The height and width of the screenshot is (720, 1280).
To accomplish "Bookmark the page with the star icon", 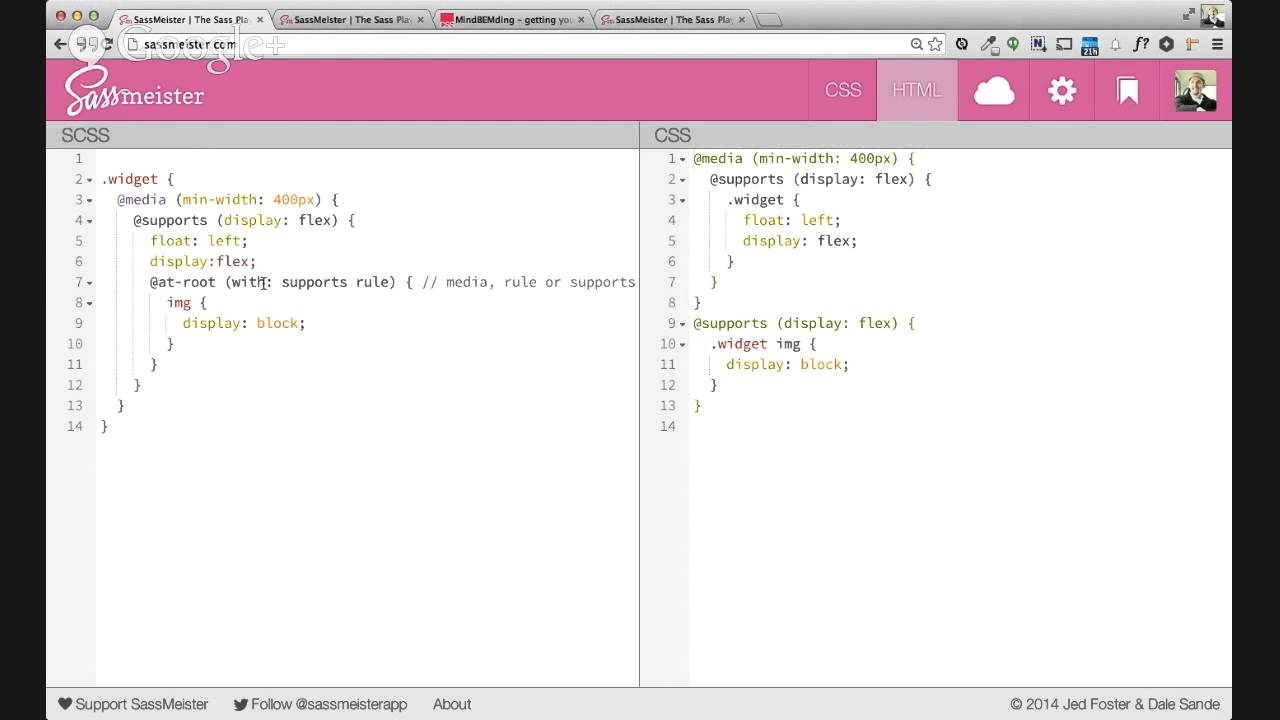I will click(x=935, y=44).
